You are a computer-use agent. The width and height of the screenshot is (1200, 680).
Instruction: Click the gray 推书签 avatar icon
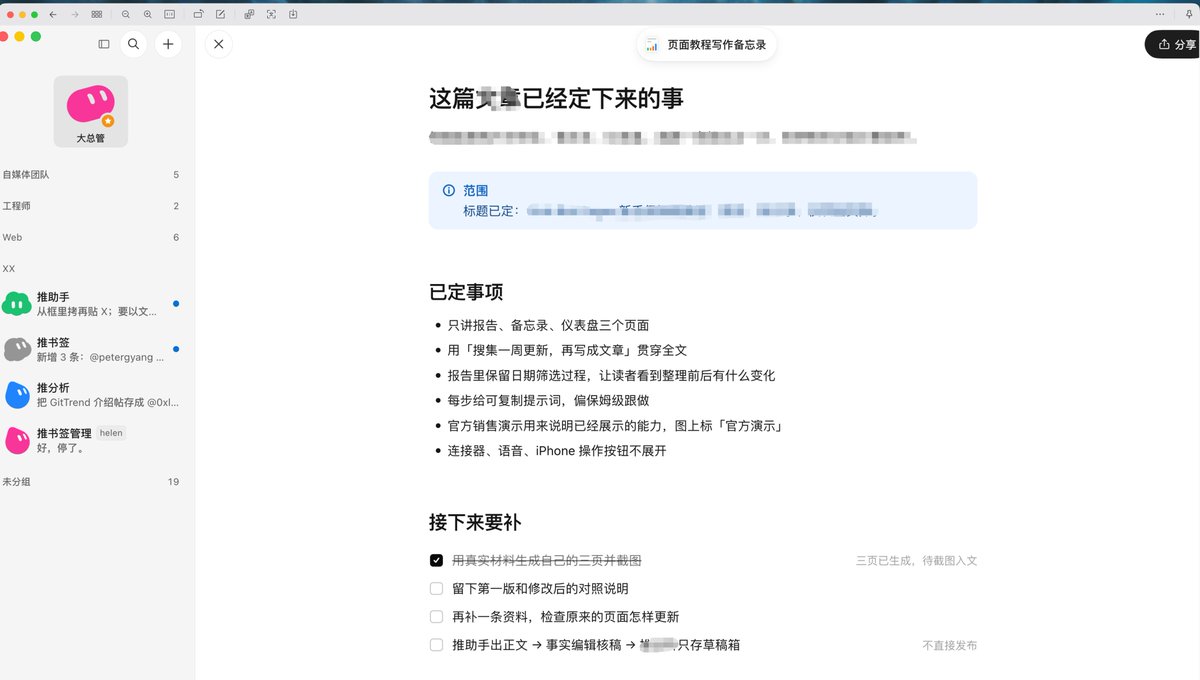tap(17, 349)
